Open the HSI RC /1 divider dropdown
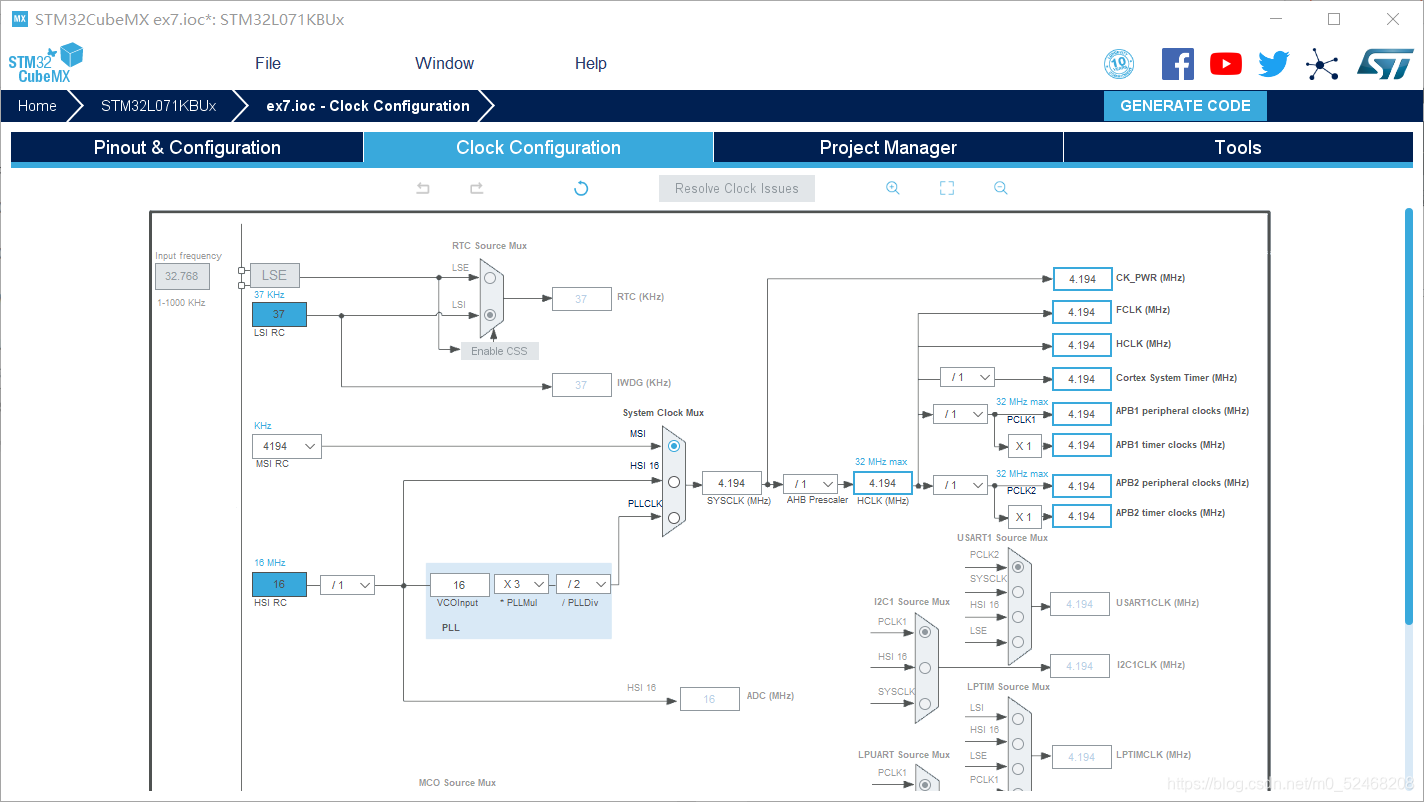The height and width of the screenshot is (802, 1424). (x=347, y=584)
